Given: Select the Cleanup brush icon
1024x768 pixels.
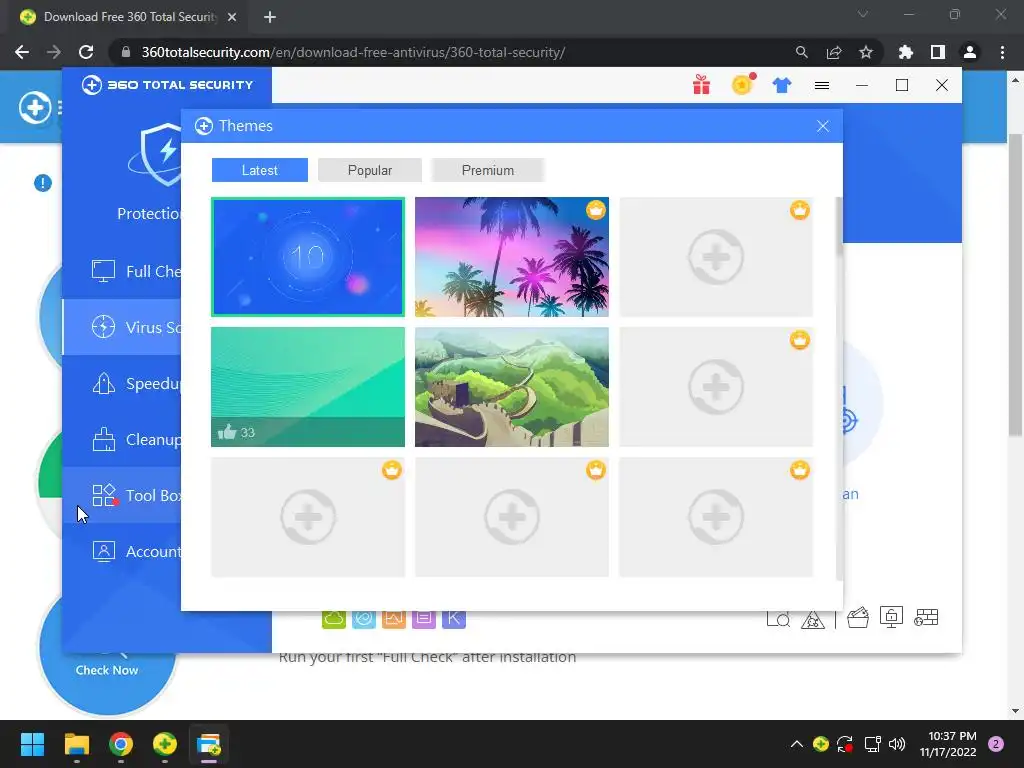Looking at the screenshot, I should pyautogui.click(x=103, y=440).
